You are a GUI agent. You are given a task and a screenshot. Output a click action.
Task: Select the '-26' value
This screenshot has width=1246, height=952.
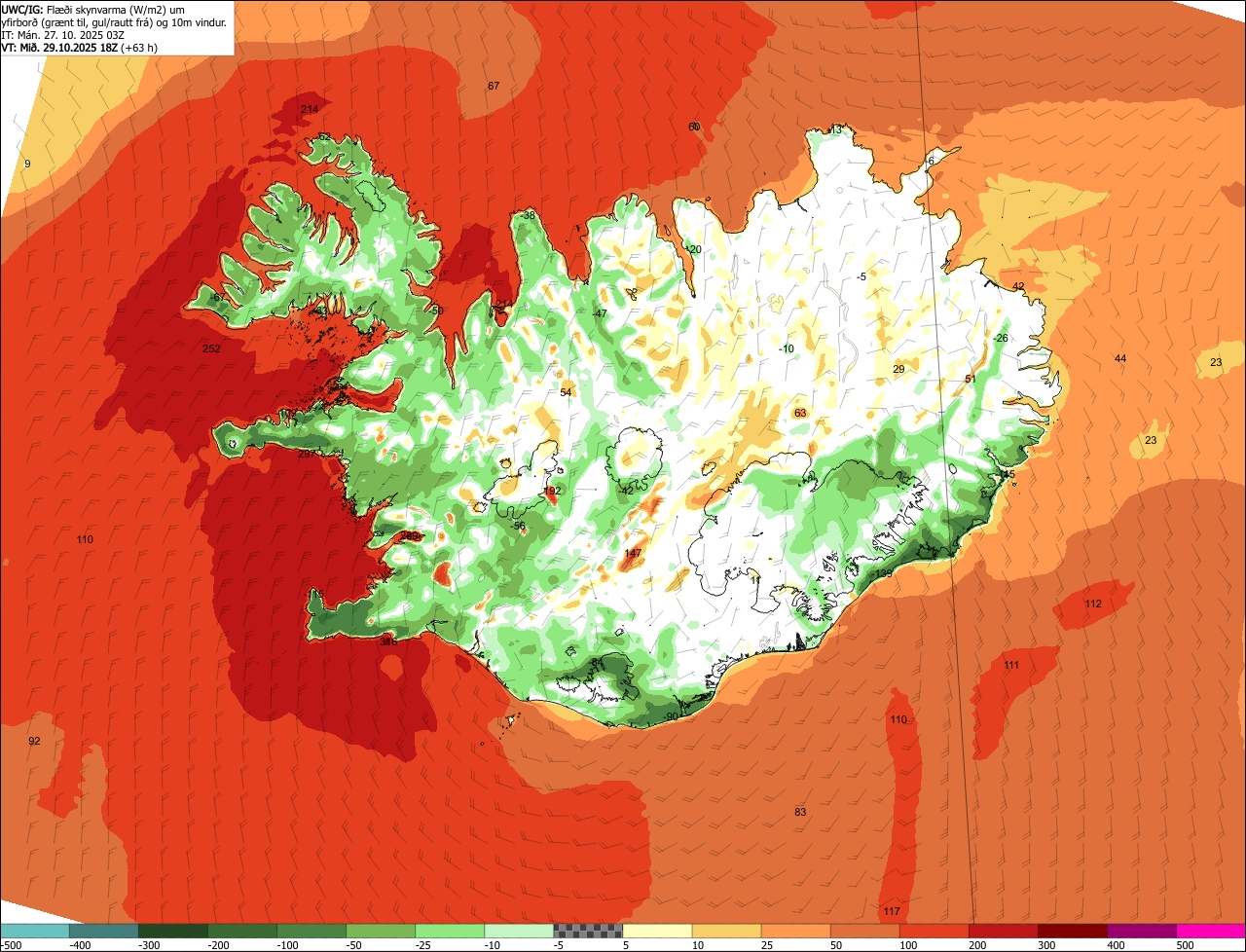1000,338
